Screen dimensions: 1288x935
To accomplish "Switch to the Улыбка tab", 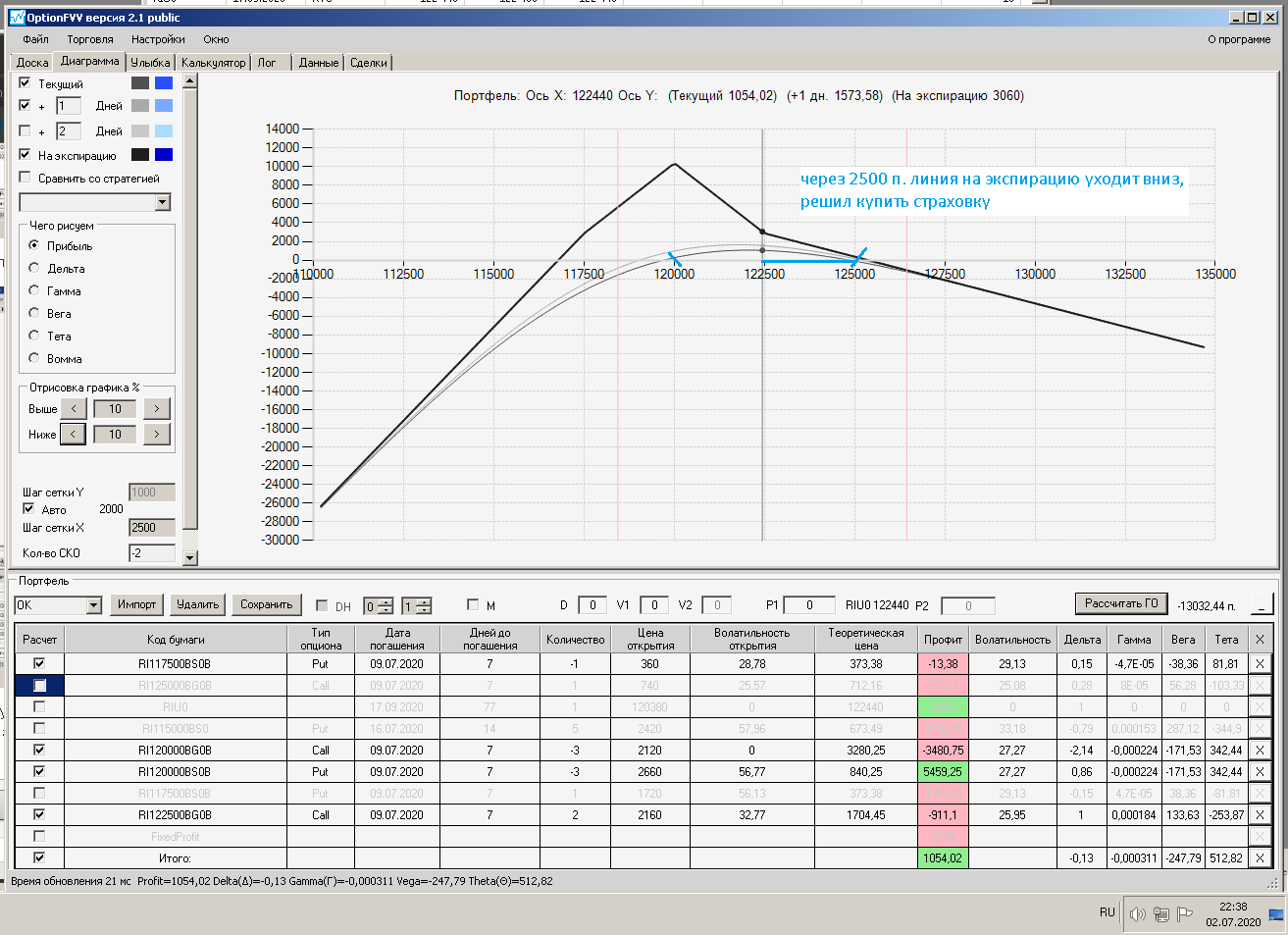I will click(x=150, y=63).
